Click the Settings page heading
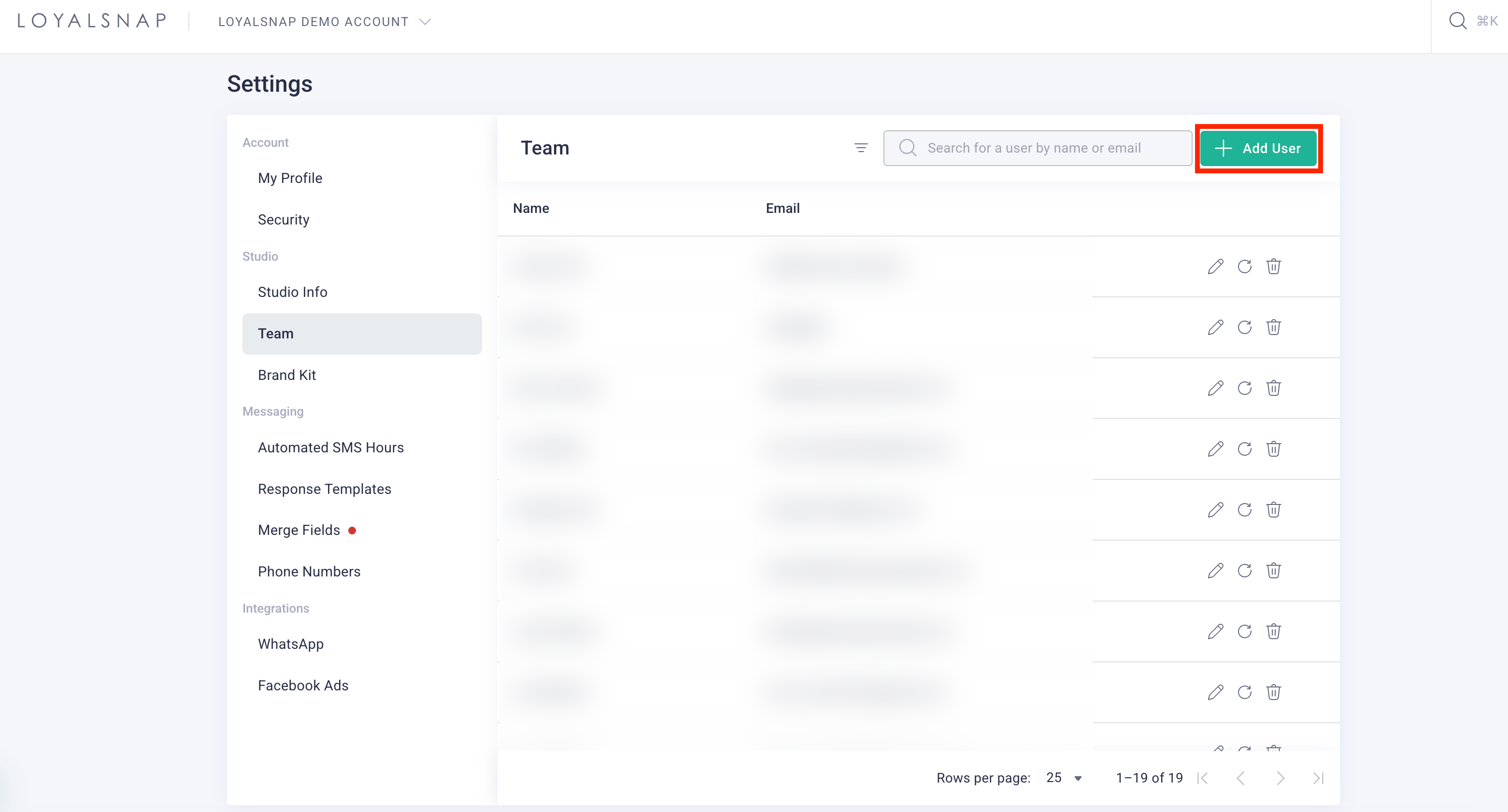The image size is (1508, 812). click(270, 84)
